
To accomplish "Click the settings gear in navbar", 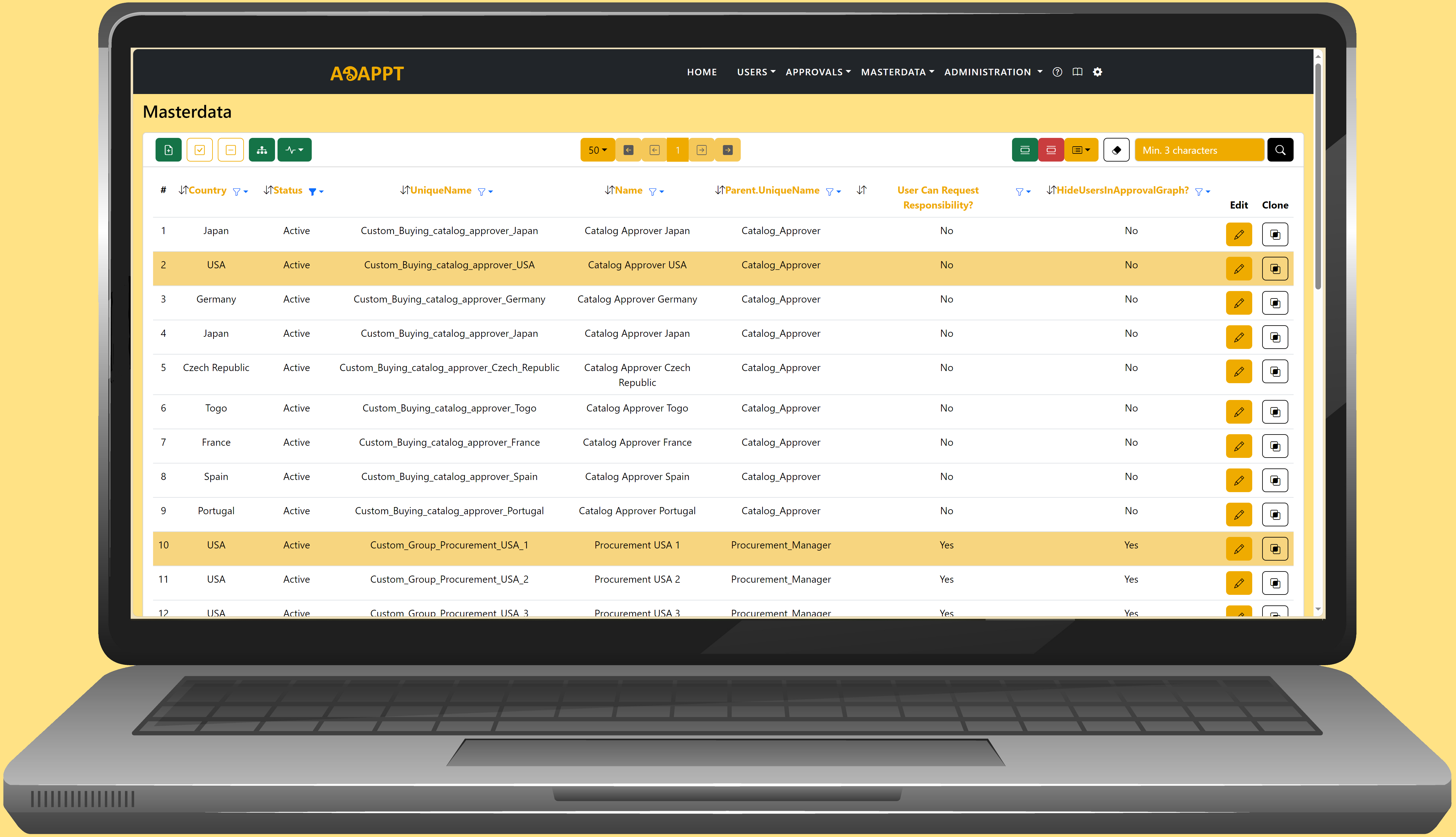I will (x=1097, y=72).
